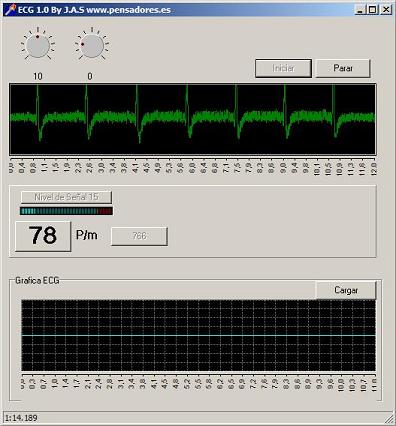The image size is (396, 426).
Task: Click the live green ECG waveform display
Action: click(193, 119)
